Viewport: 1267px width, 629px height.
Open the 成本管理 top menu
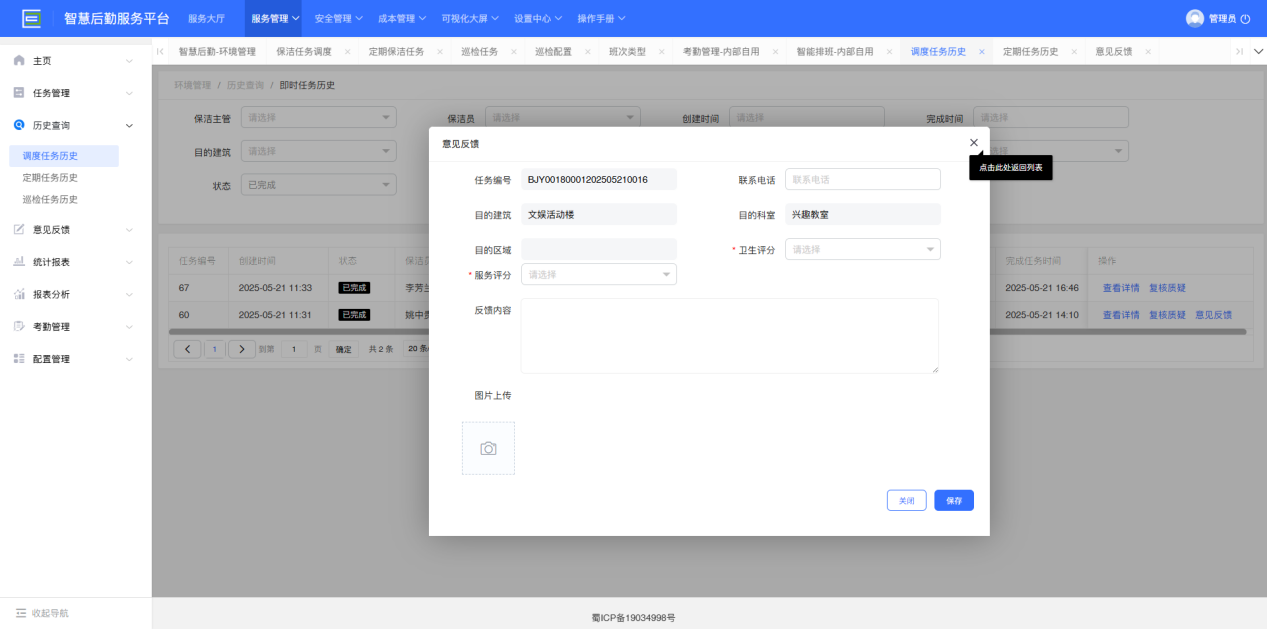[402, 18]
